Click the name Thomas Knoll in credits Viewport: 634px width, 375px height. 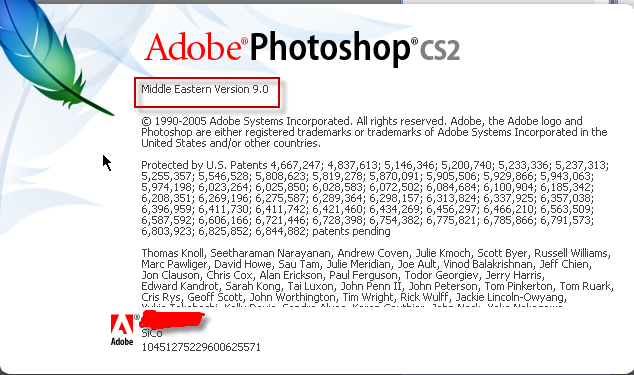coord(174,253)
